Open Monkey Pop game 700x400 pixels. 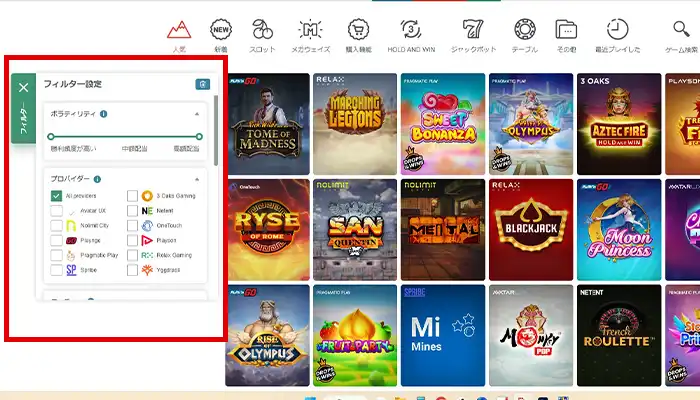coord(531,335)
